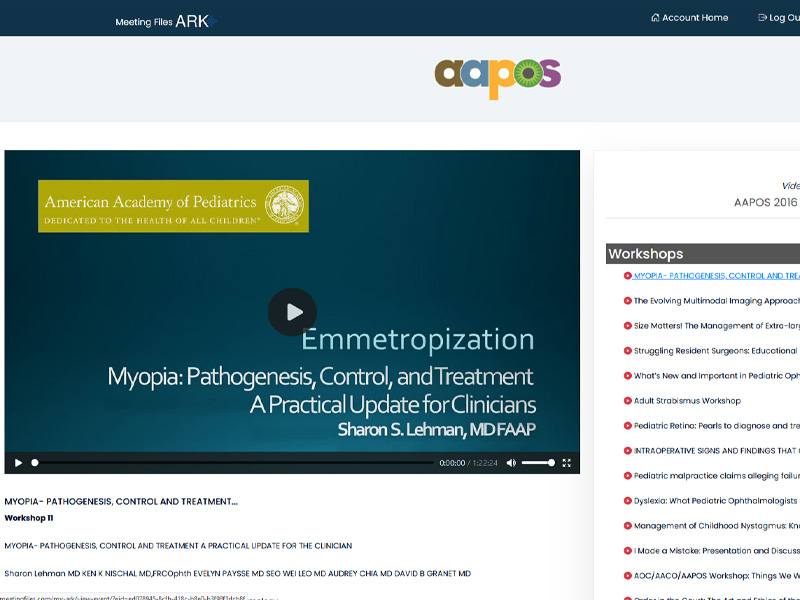Image resolution: width=800 pixels, height=600 pixels.
Task: Click play icon beside Adult Strabismus Workshop
Action: pos(628,401)
